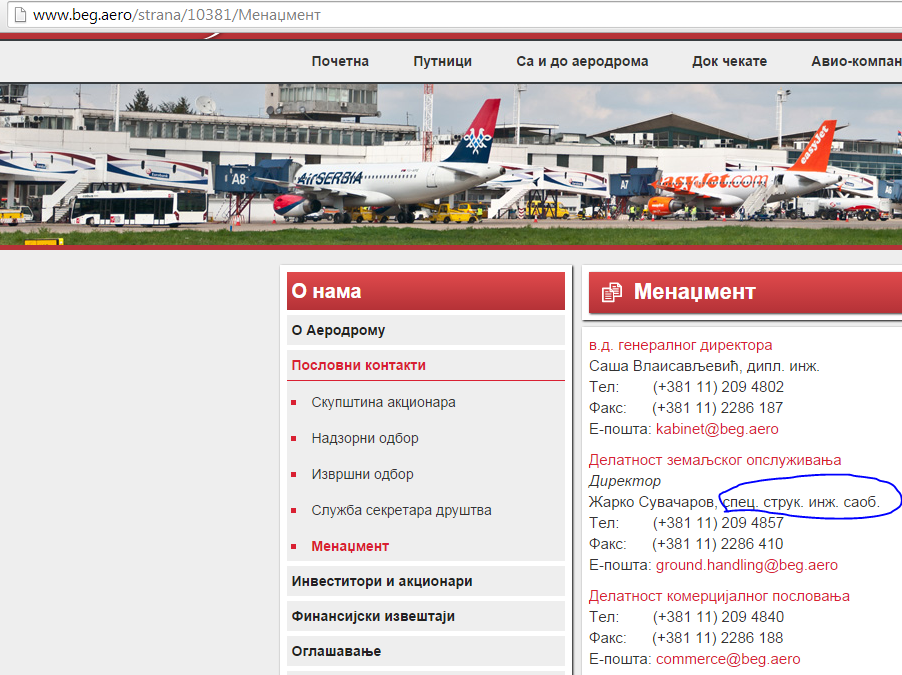The image size is (902, 675).
Task: Go to Скупштина акционара page
Action: [383, 402]
